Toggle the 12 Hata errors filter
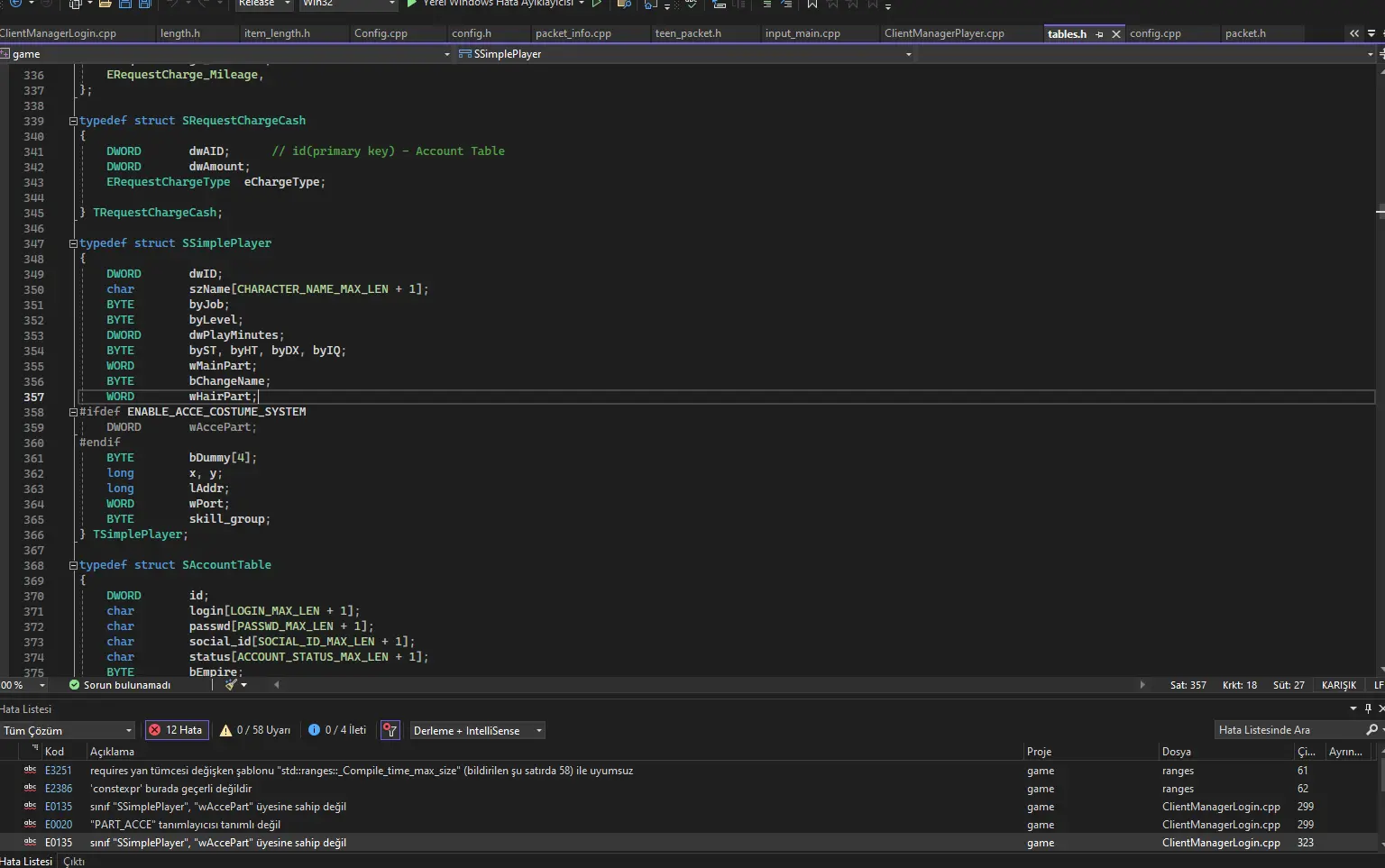Viewport: 1385px width, 868px height. click(x=177, y=730)
